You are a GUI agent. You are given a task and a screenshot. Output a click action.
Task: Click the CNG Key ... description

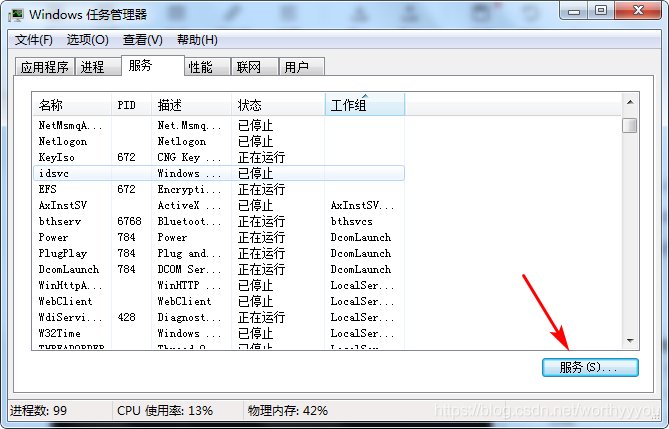coord(189,157)
